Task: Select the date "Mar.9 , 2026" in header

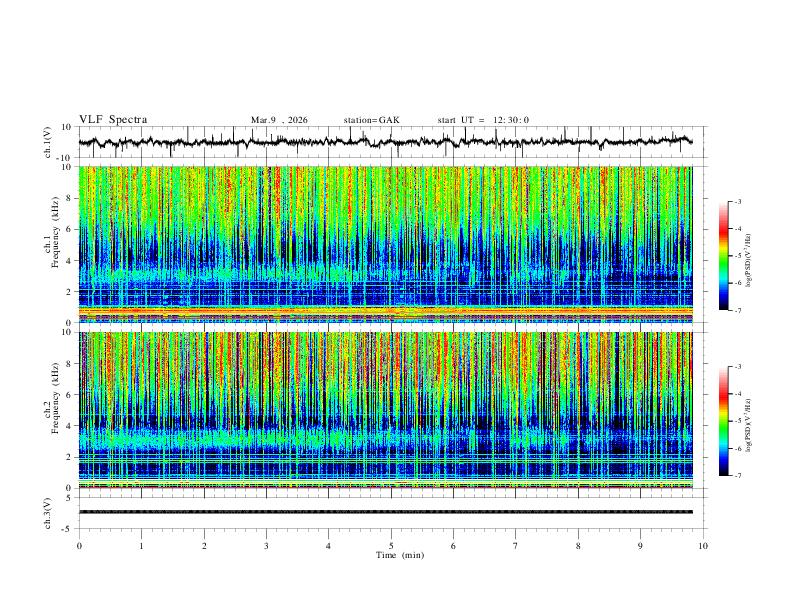Action: point(279,120)
